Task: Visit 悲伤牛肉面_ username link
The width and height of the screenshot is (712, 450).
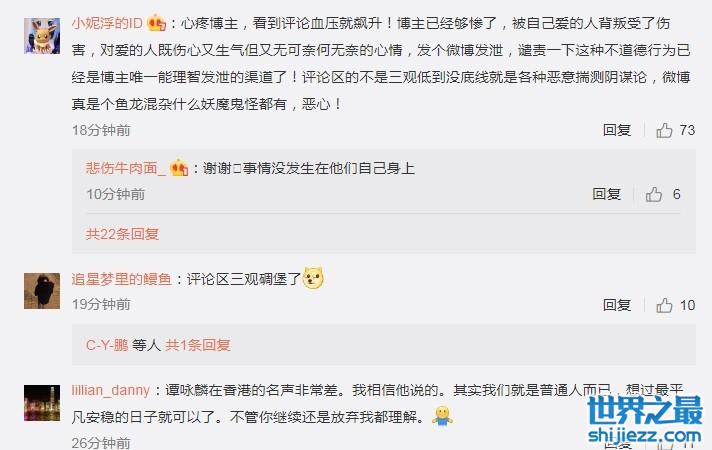Action: pos(126,168)
